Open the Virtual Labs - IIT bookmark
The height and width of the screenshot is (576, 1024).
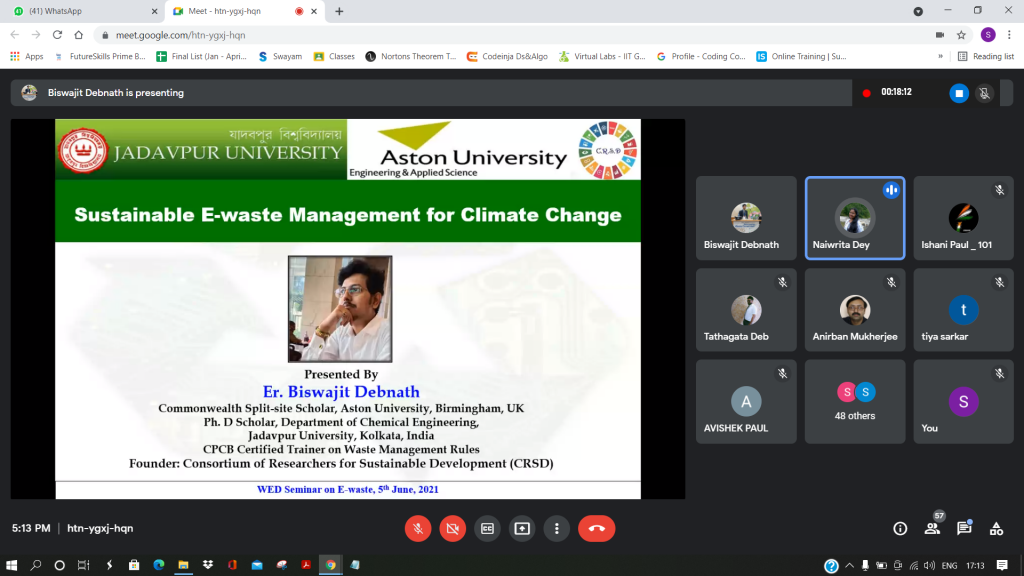[602, 56]
